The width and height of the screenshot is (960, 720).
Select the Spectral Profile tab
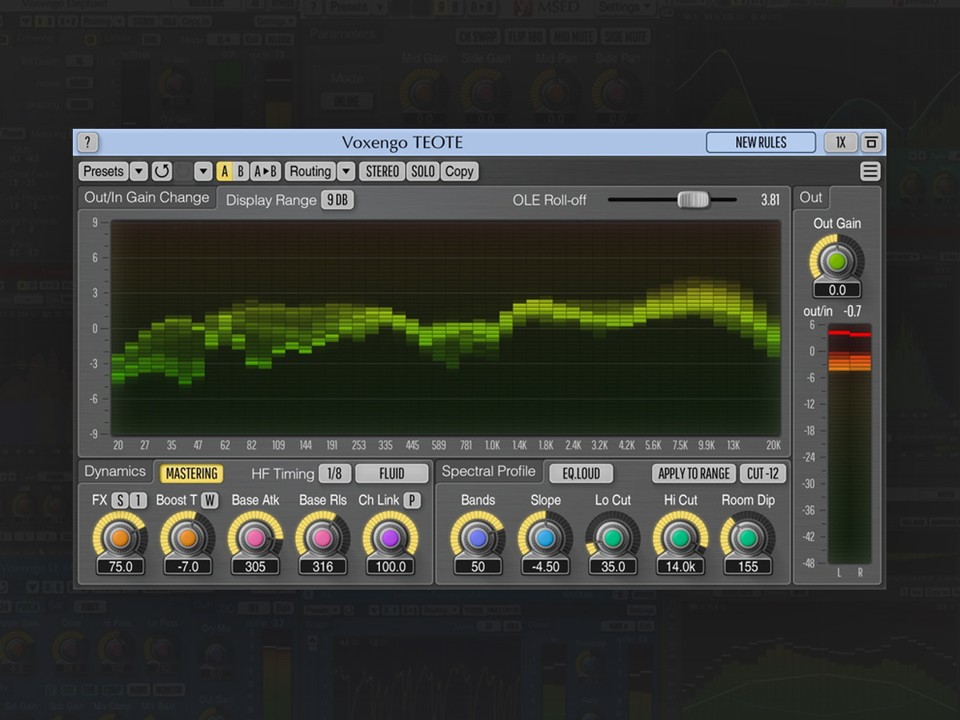[489, 471]
